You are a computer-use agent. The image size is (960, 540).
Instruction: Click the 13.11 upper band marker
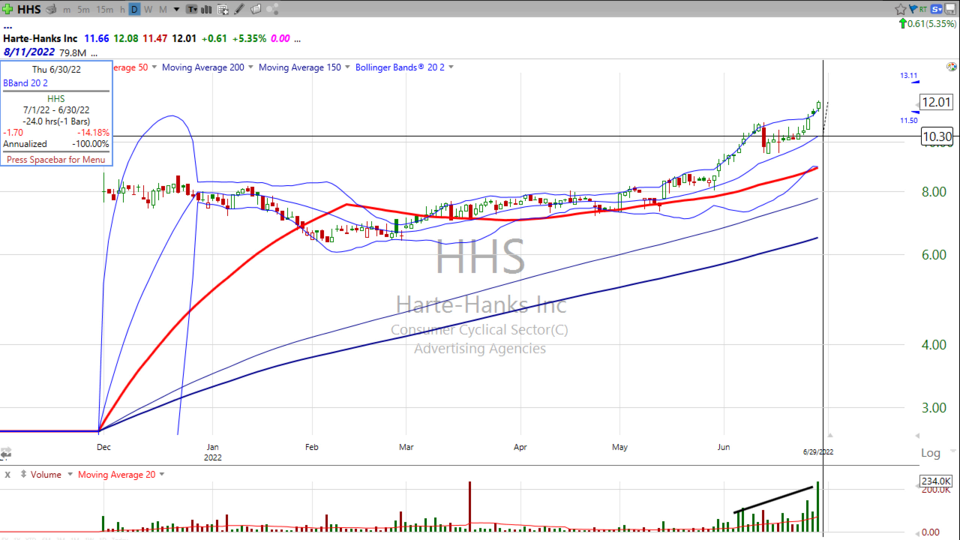909,76
